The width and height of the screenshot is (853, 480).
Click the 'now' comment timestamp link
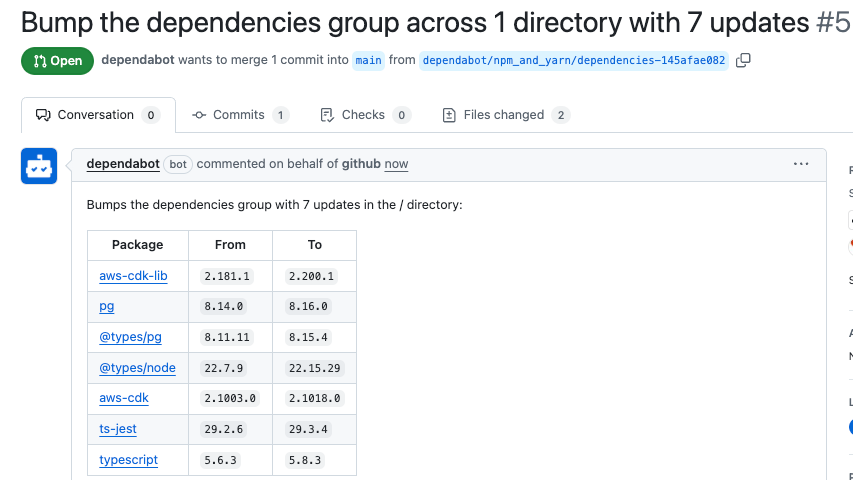point(396,164)
